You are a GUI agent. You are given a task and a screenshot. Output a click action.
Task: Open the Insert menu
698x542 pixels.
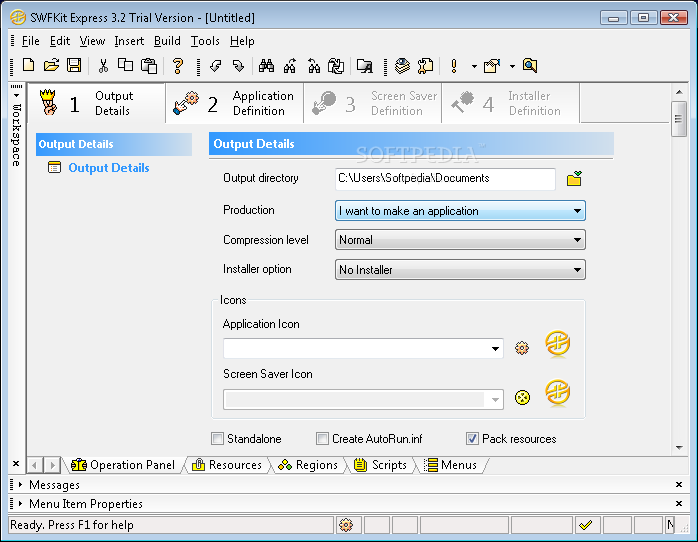pyautogui.click(x=129, y=41)
